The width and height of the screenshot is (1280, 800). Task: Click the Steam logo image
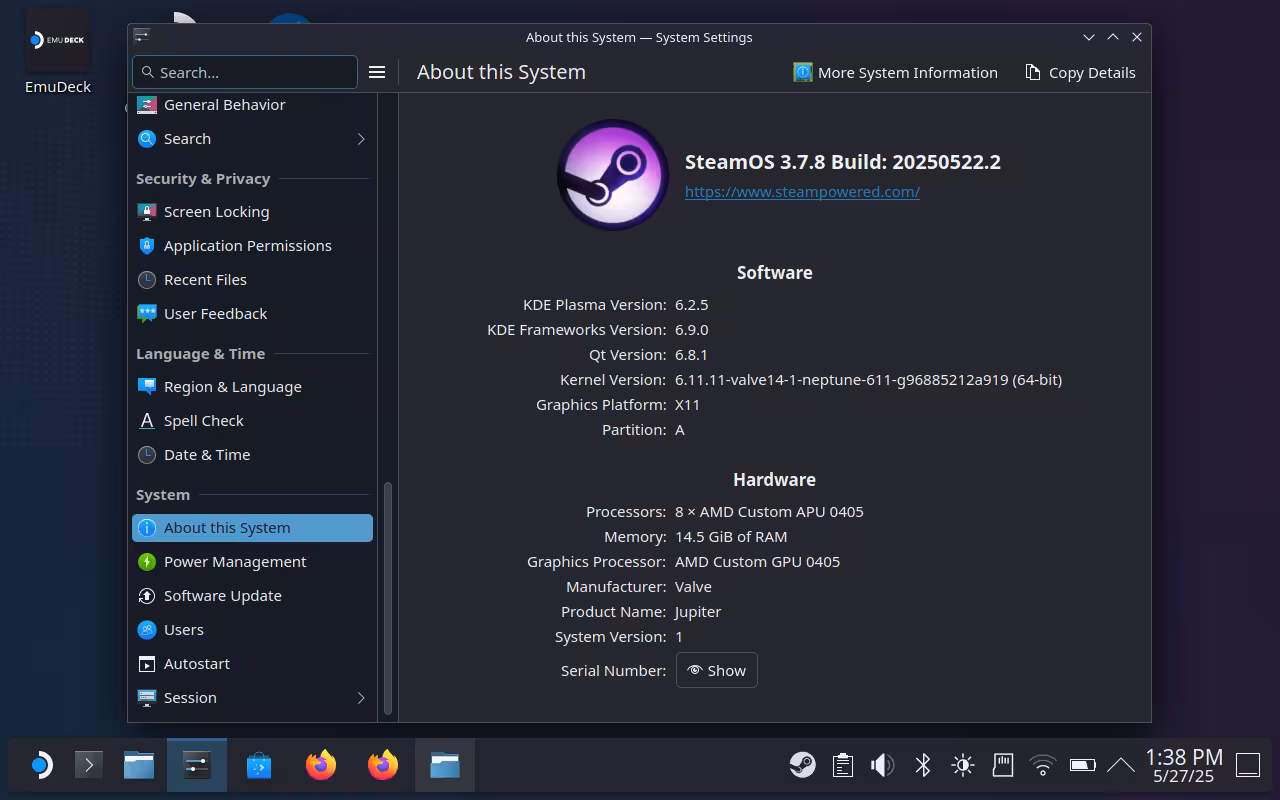coord(613,176)
